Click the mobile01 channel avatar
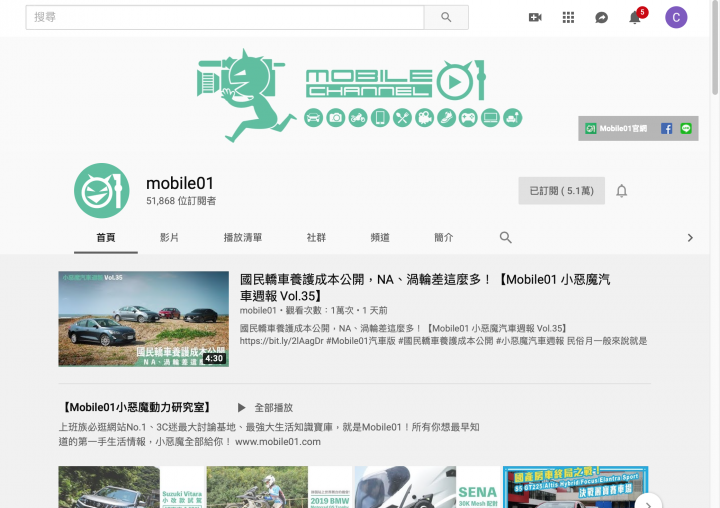Viewport: 720px width, 508px height. tap(101, 191)
